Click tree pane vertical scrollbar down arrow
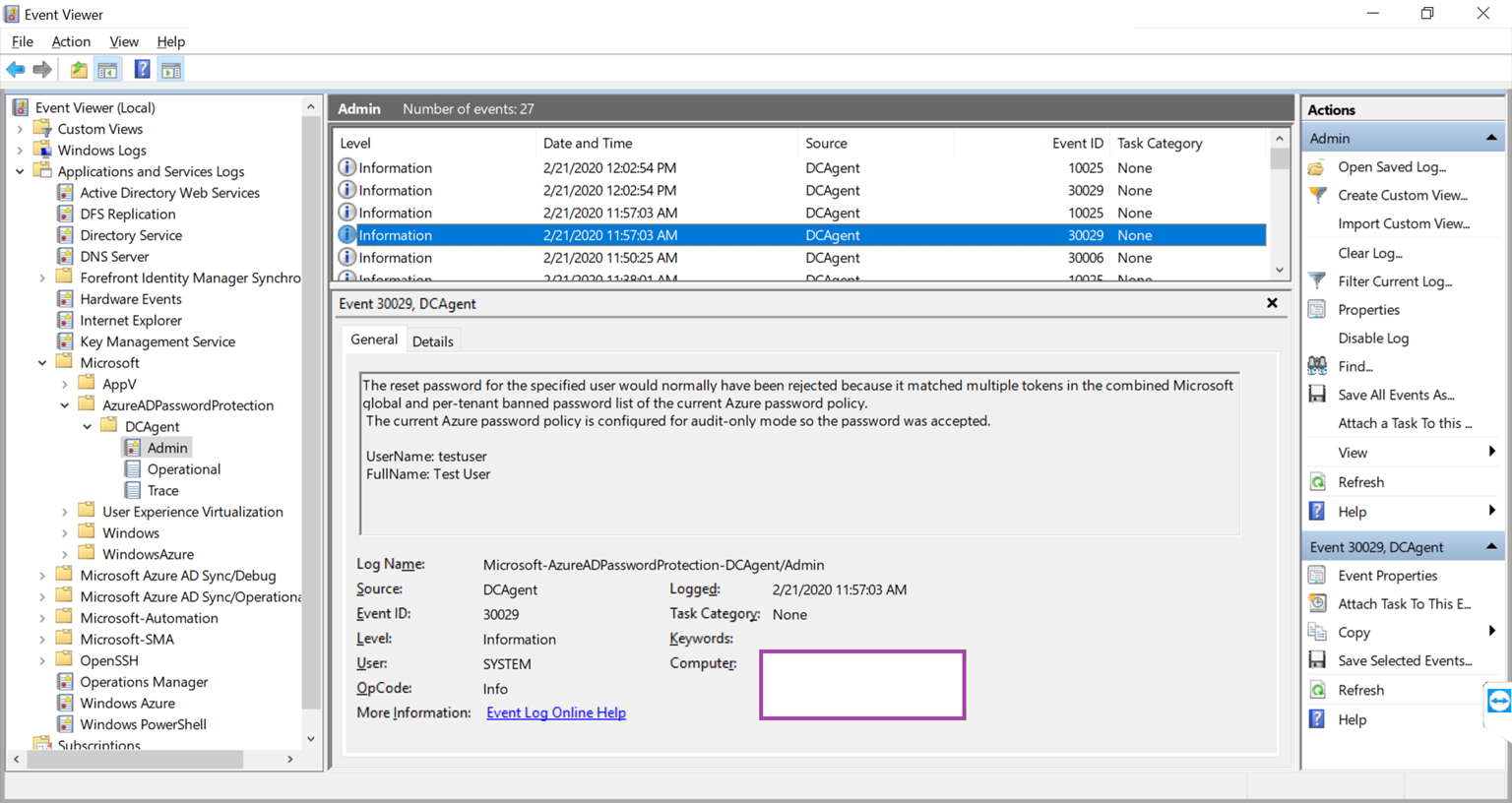The height and width of the screenshot is (803, 1512). coord(311,738)
